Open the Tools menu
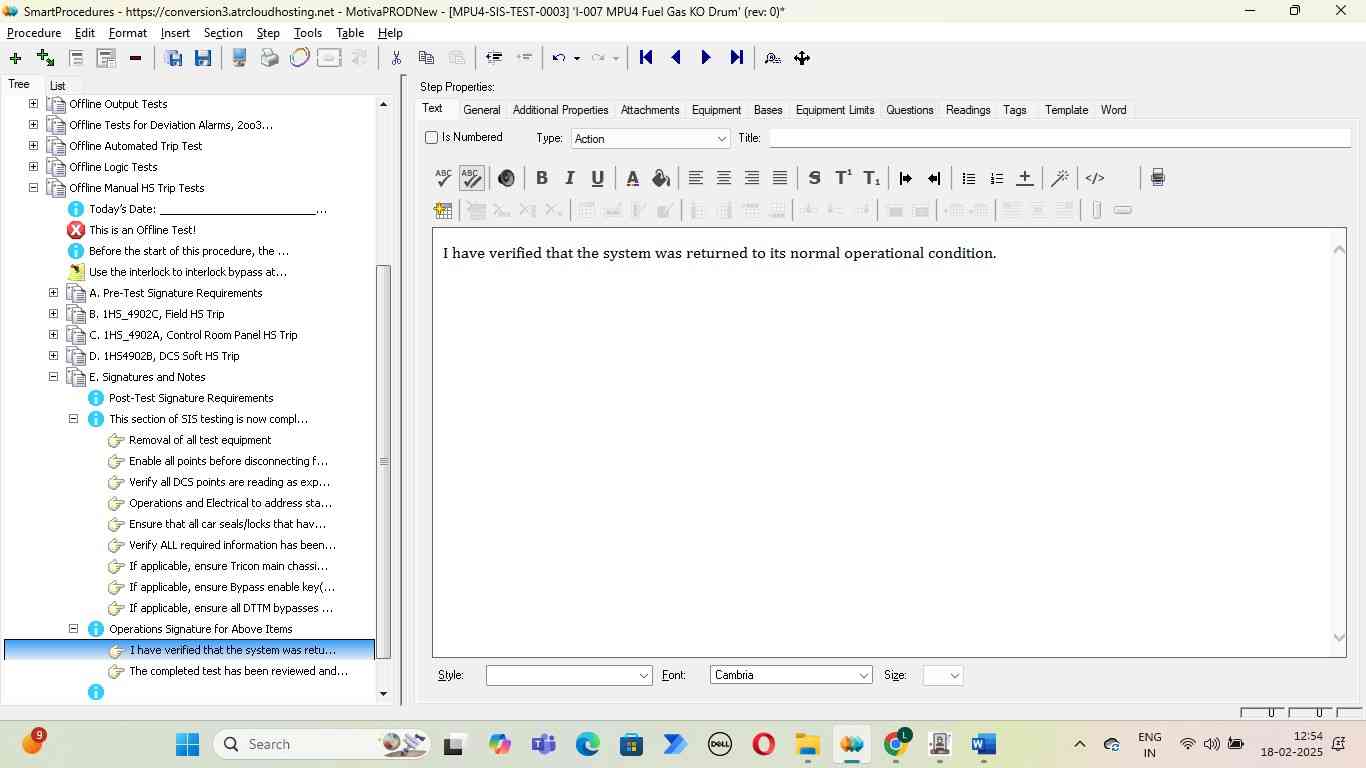Viewport: 1366px width, 768px height. [307, 33]
